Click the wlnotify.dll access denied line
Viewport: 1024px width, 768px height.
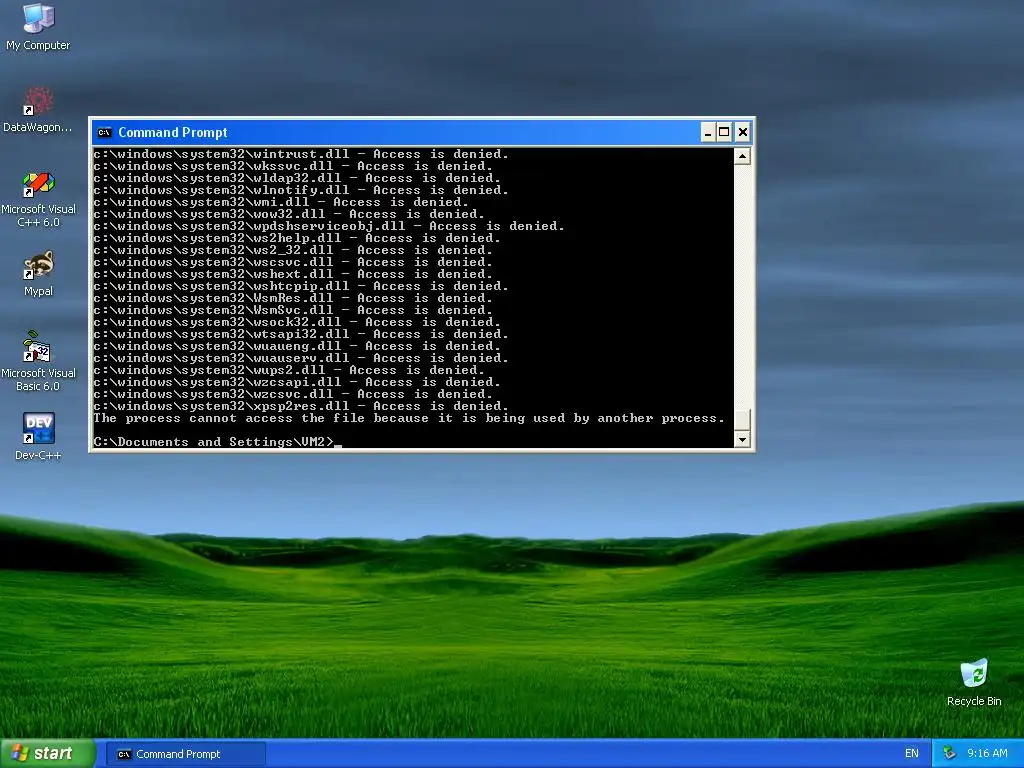300,190
